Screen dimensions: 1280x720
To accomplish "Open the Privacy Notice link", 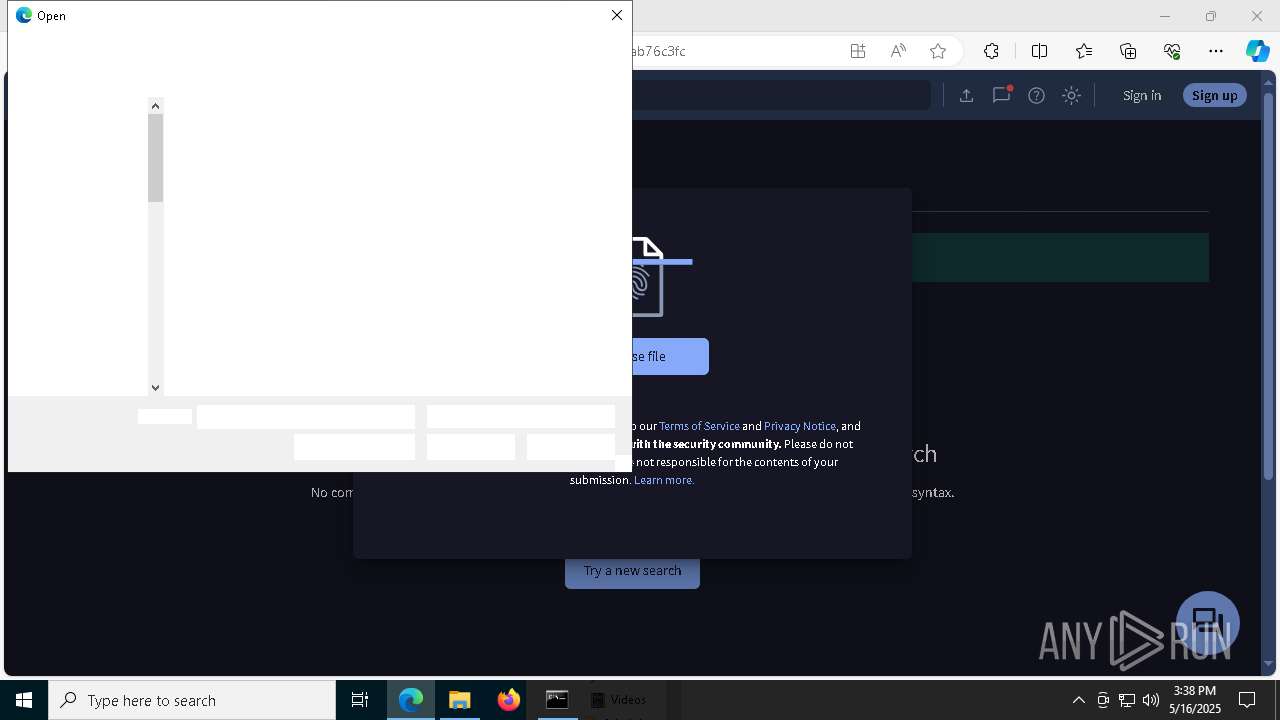I will coord(800,426).
